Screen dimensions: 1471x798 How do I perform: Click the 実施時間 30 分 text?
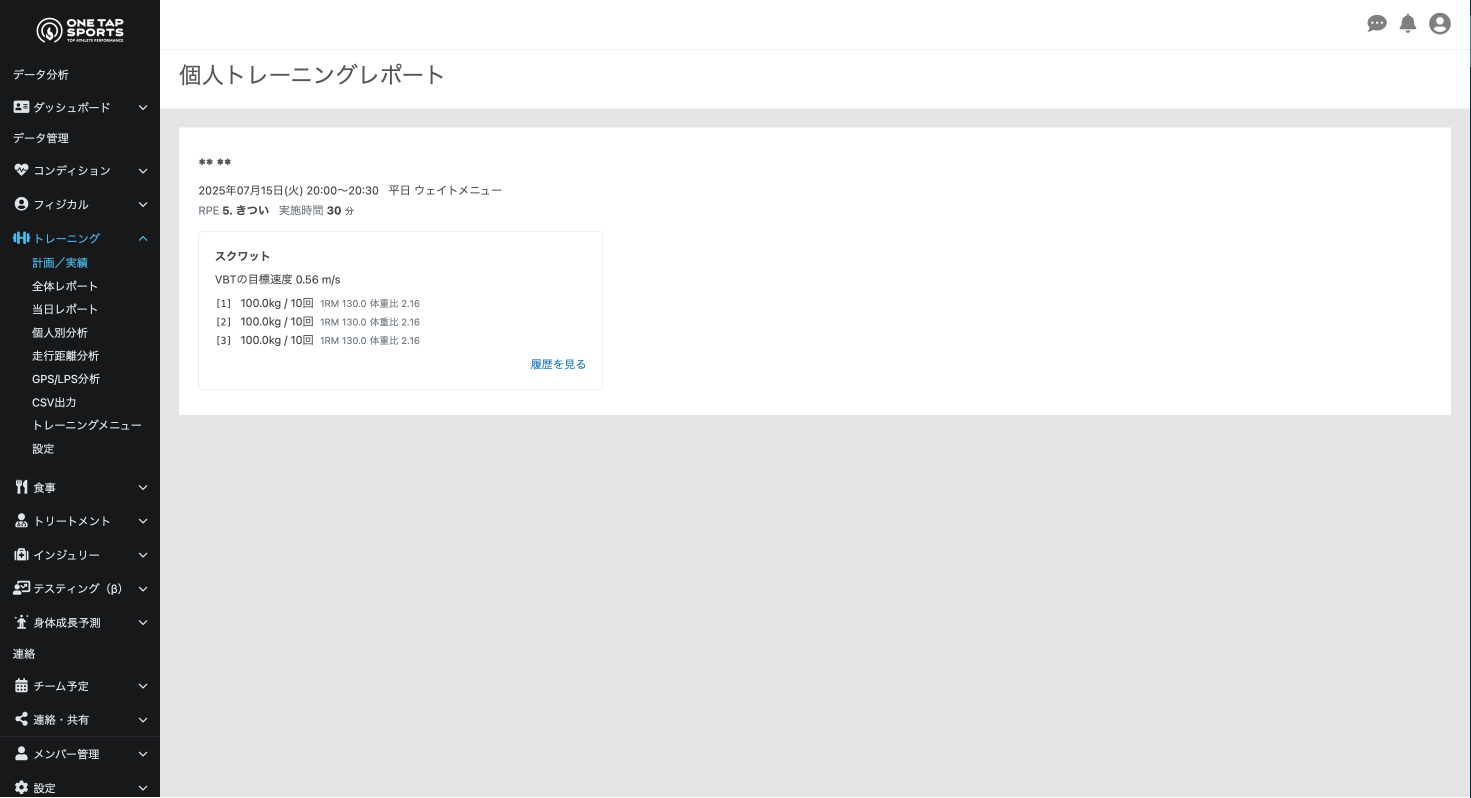316,211
